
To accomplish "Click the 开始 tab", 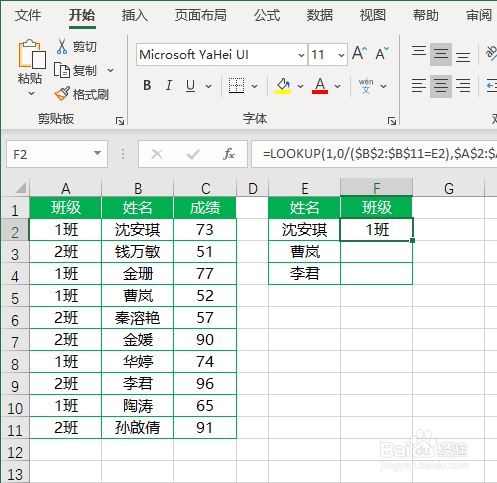I will tap(82, 15).
